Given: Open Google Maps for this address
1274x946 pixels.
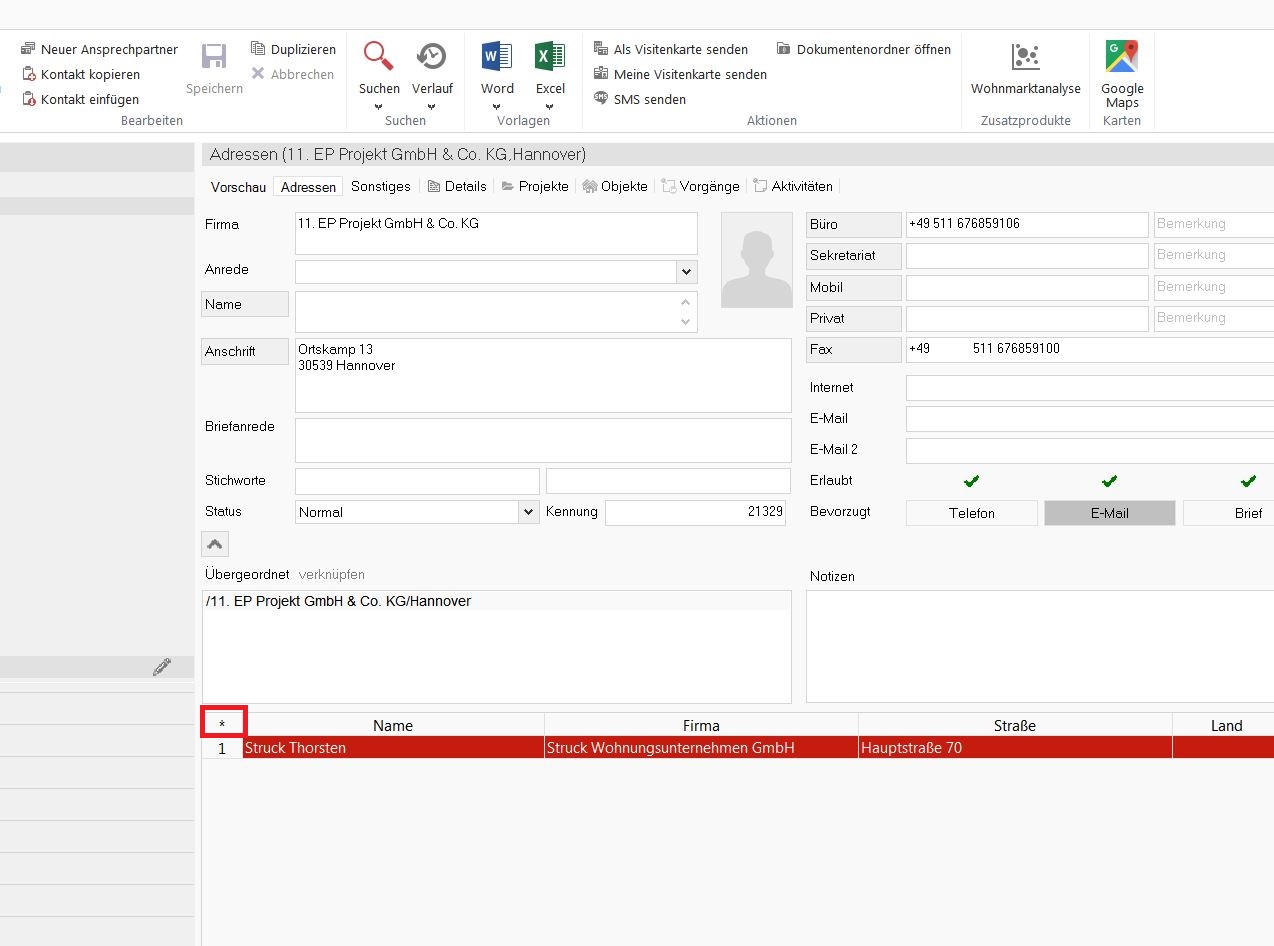Looking at the screenshot, I should click(x=1122, y=57).
